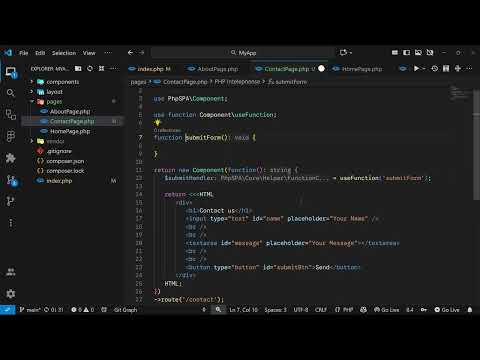Open notifications bell in status bar
This screenshot has width=480, height=360.
[x=470, y=310]
